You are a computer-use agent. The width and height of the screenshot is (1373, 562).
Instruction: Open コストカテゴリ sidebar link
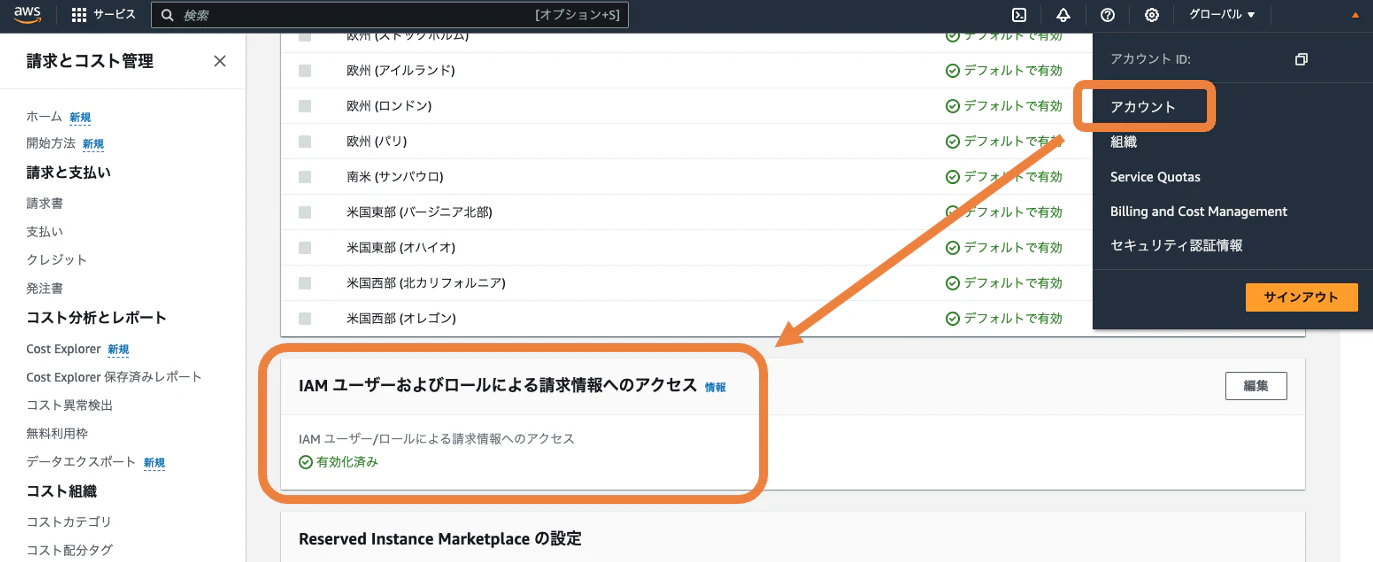[x=69, y=522]
